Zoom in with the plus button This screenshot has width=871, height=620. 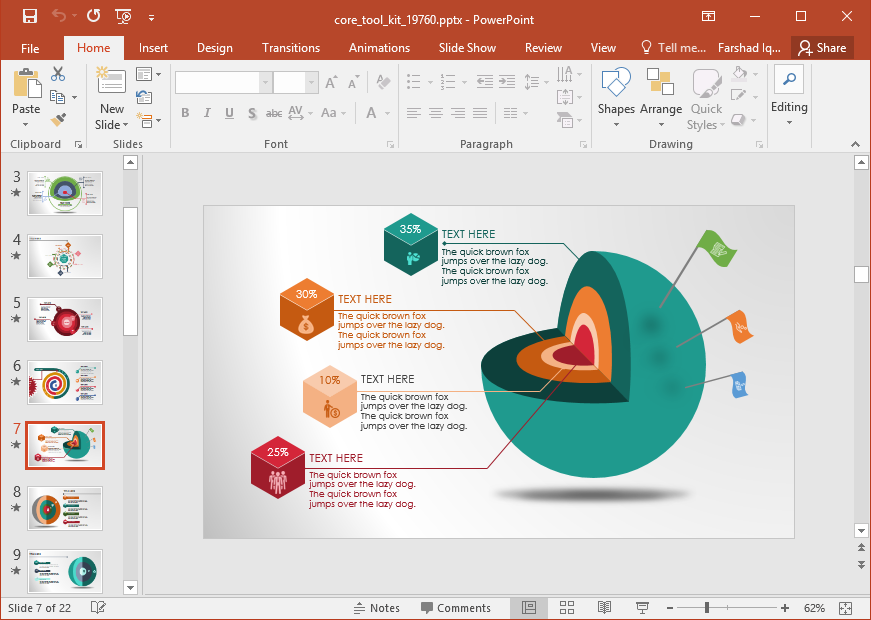[785, 608]
